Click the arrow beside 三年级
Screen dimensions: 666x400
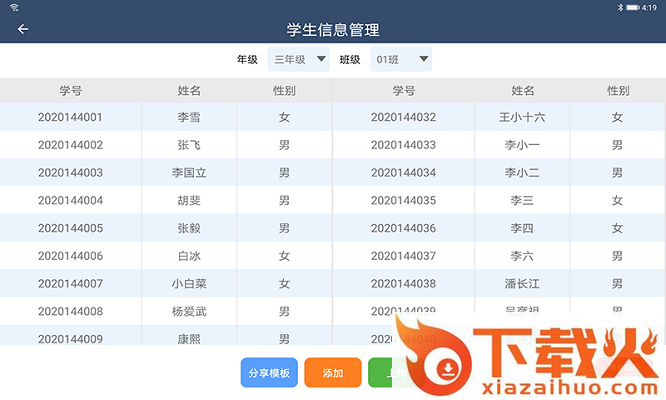[321, 60]
